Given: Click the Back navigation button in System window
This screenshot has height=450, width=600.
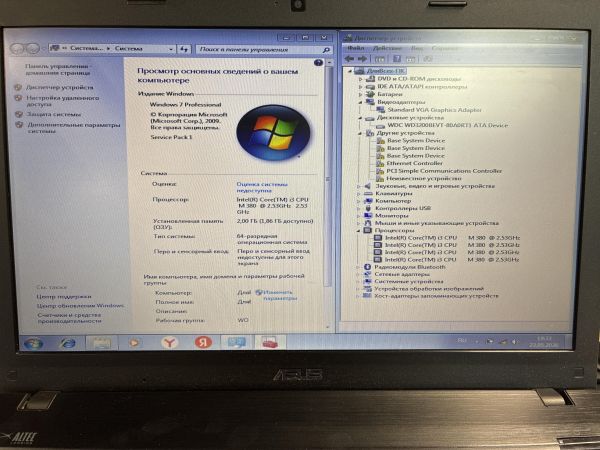Looking at the screenshot, I should click(x=17, y=49).
